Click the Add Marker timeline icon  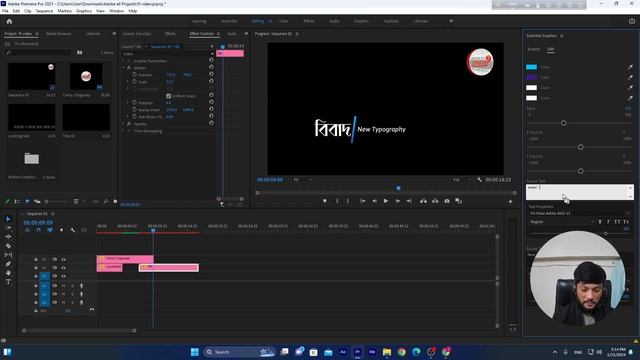click(x=61, y=230)
